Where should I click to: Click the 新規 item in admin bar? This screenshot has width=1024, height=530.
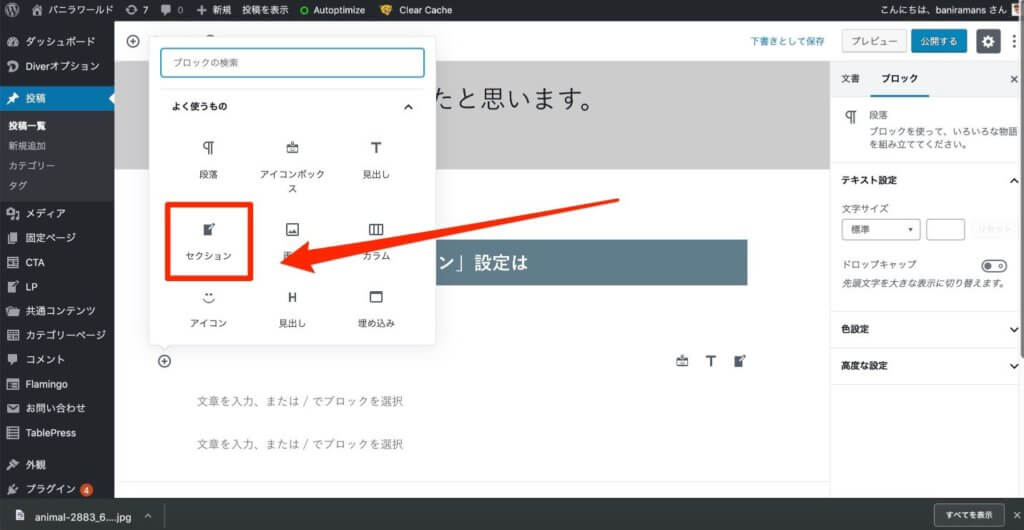click(214, 10)
